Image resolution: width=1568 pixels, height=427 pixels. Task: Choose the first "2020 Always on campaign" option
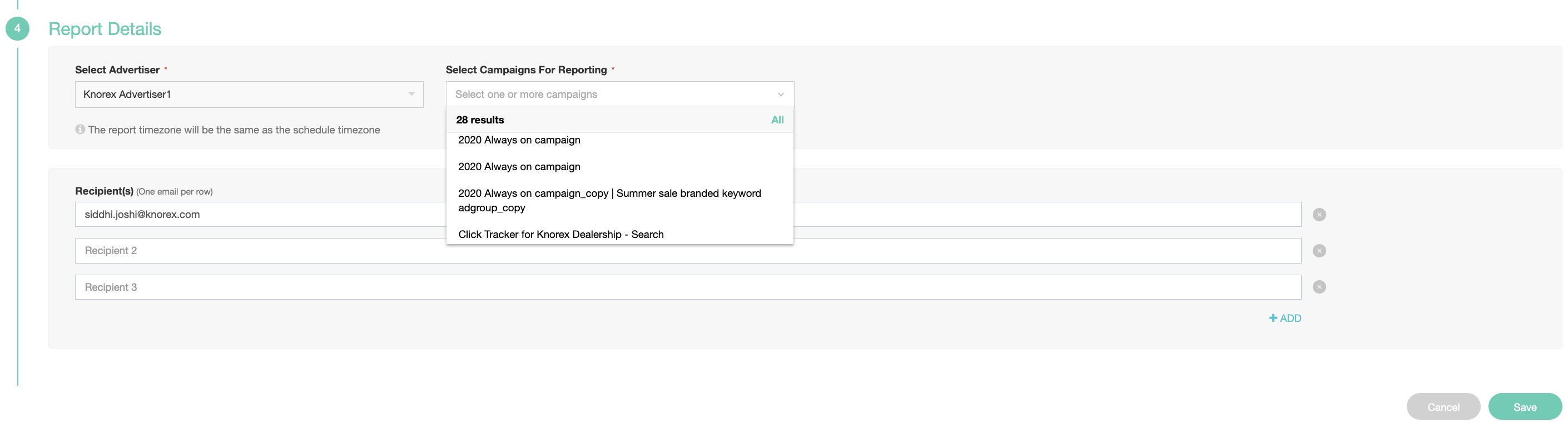click(519, 141)
